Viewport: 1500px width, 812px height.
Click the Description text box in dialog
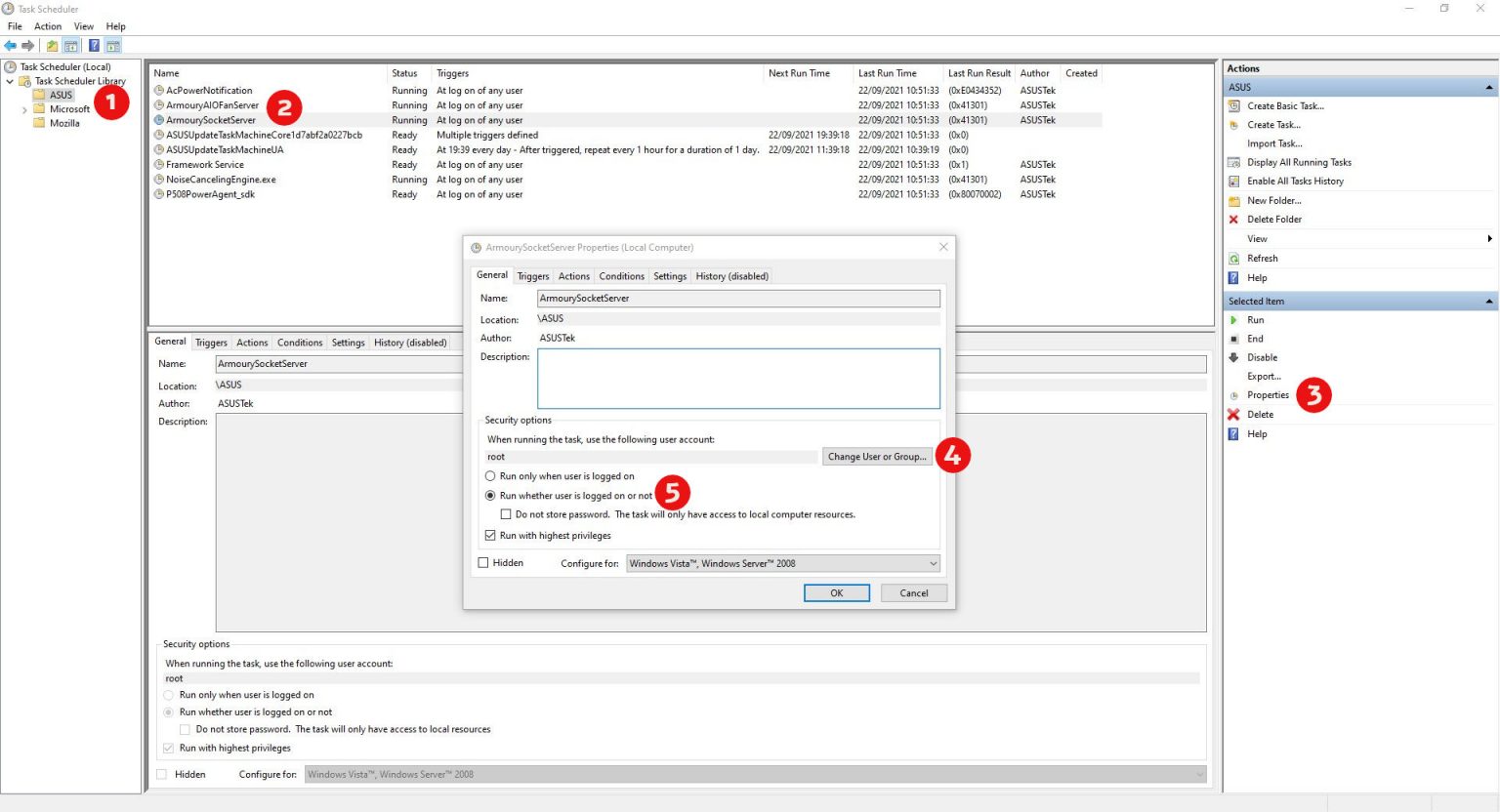coord(738,379)
